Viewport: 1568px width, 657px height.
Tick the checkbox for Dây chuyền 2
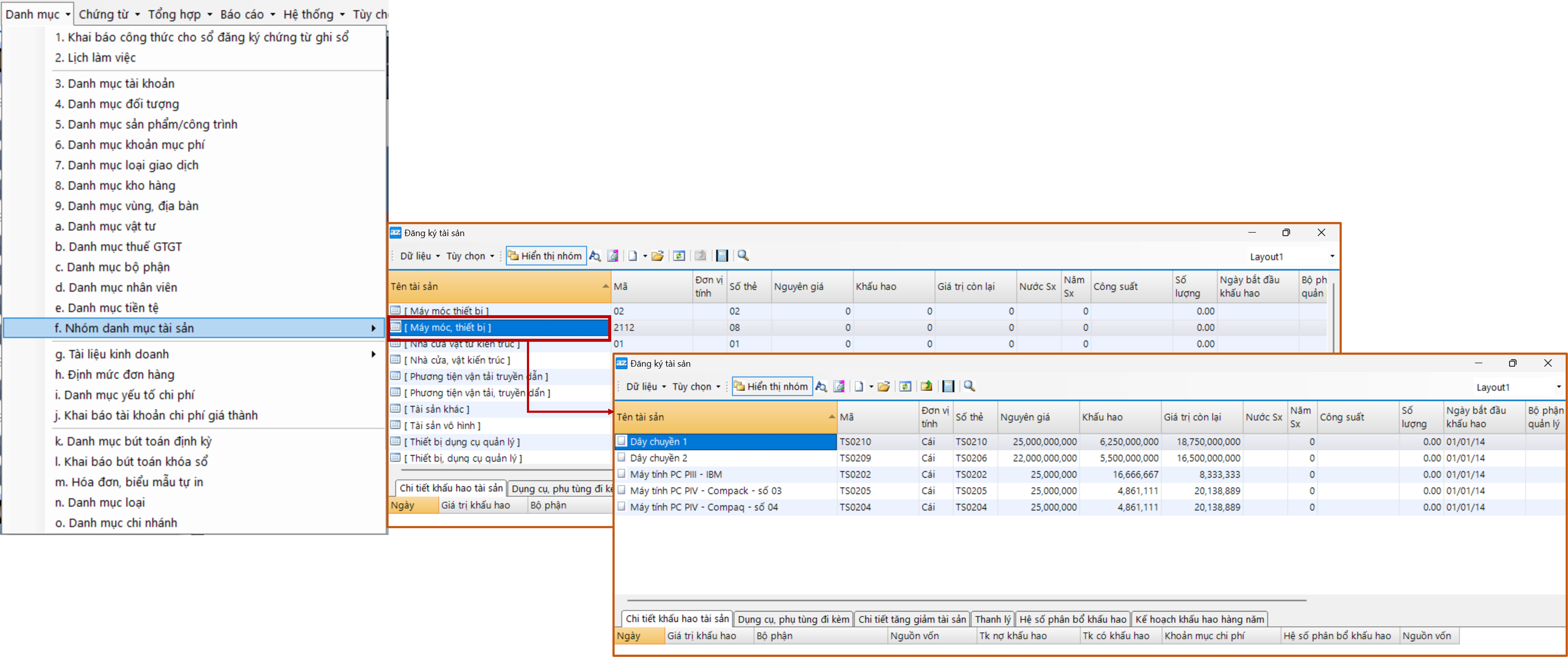click(622, 457)
